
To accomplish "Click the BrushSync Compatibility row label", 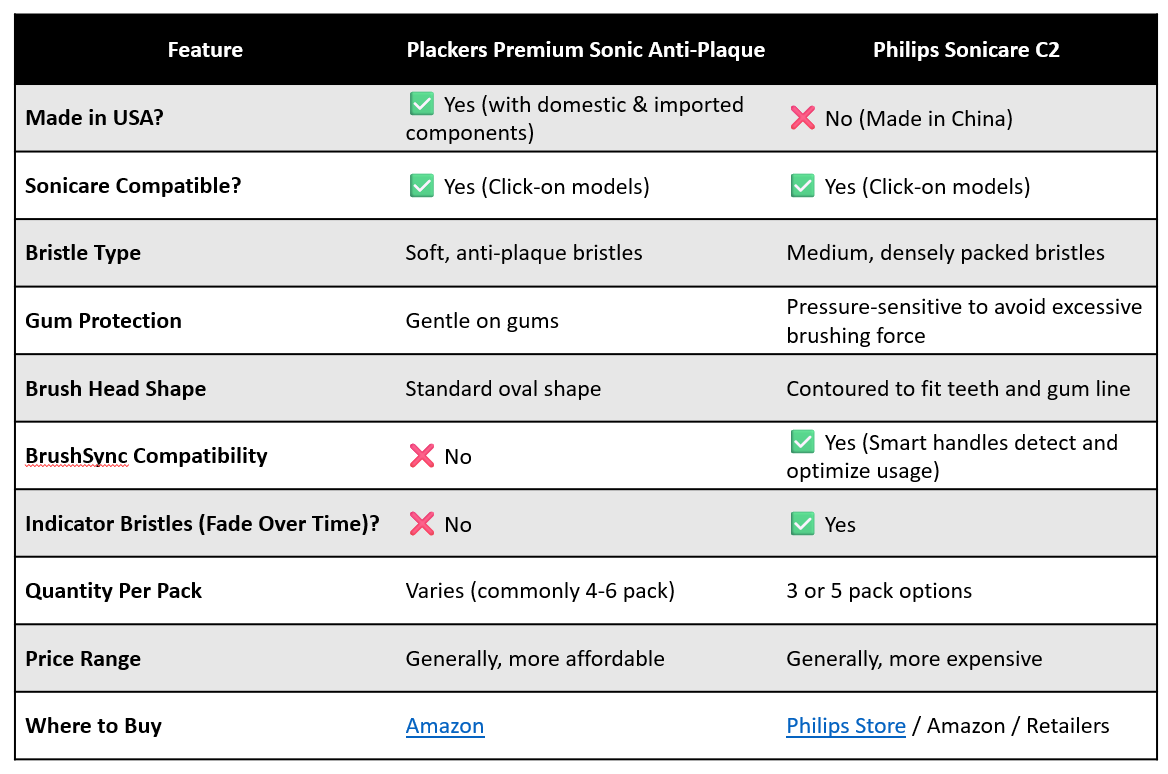I will coord(146,456).
